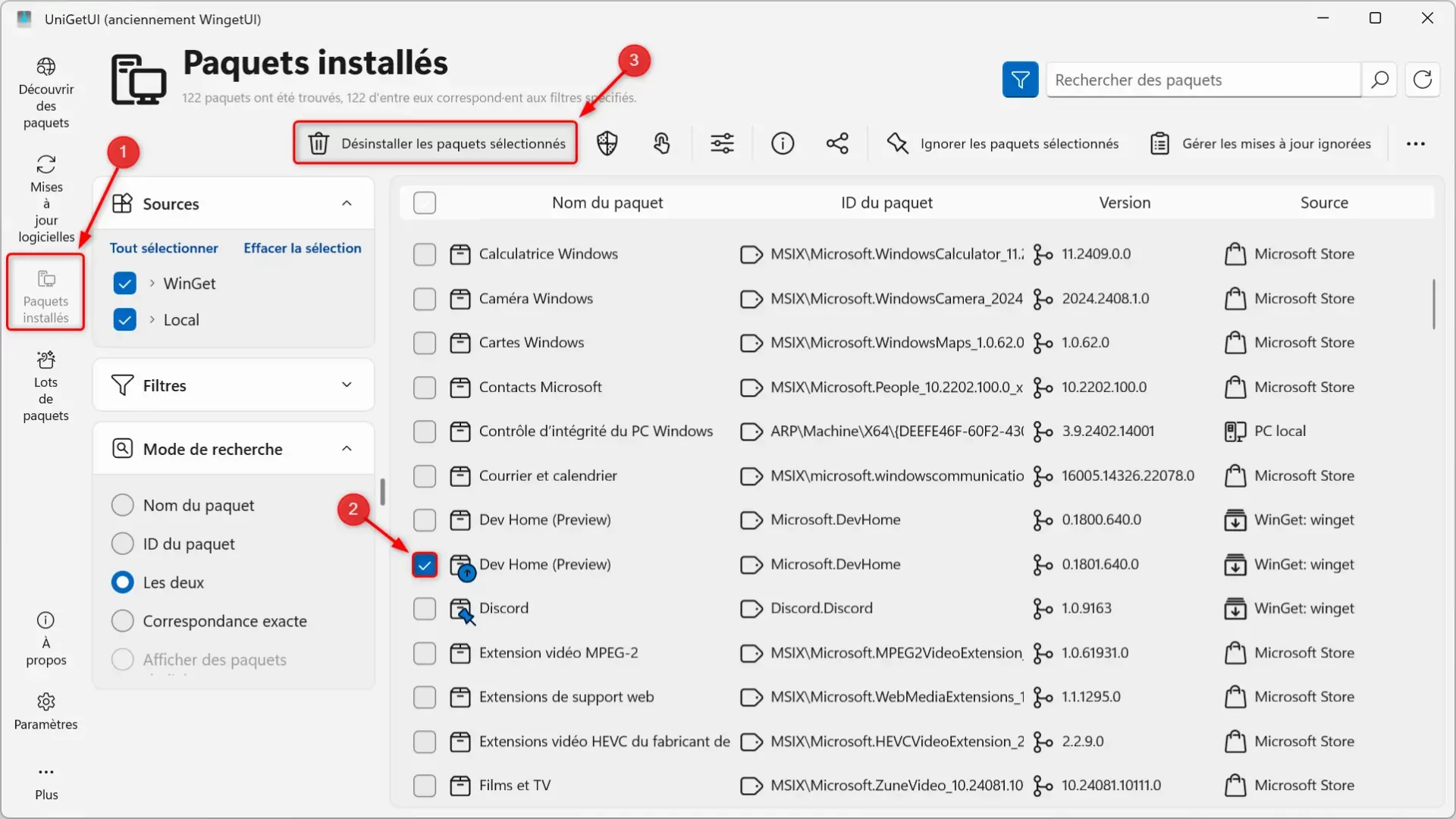Image resolution: width=1456 pixels, height=819 pixels.
Task: Show package details info icon
Action: click(x=783, y=143)
